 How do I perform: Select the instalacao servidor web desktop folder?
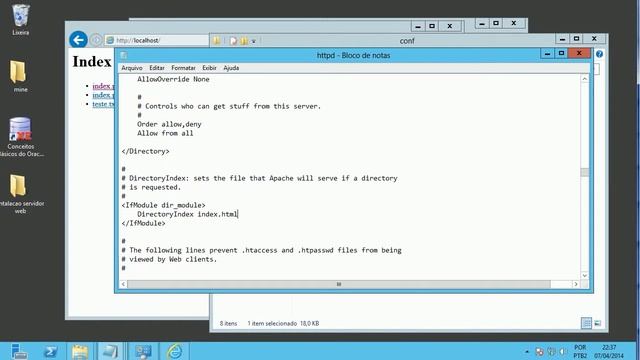20,194
